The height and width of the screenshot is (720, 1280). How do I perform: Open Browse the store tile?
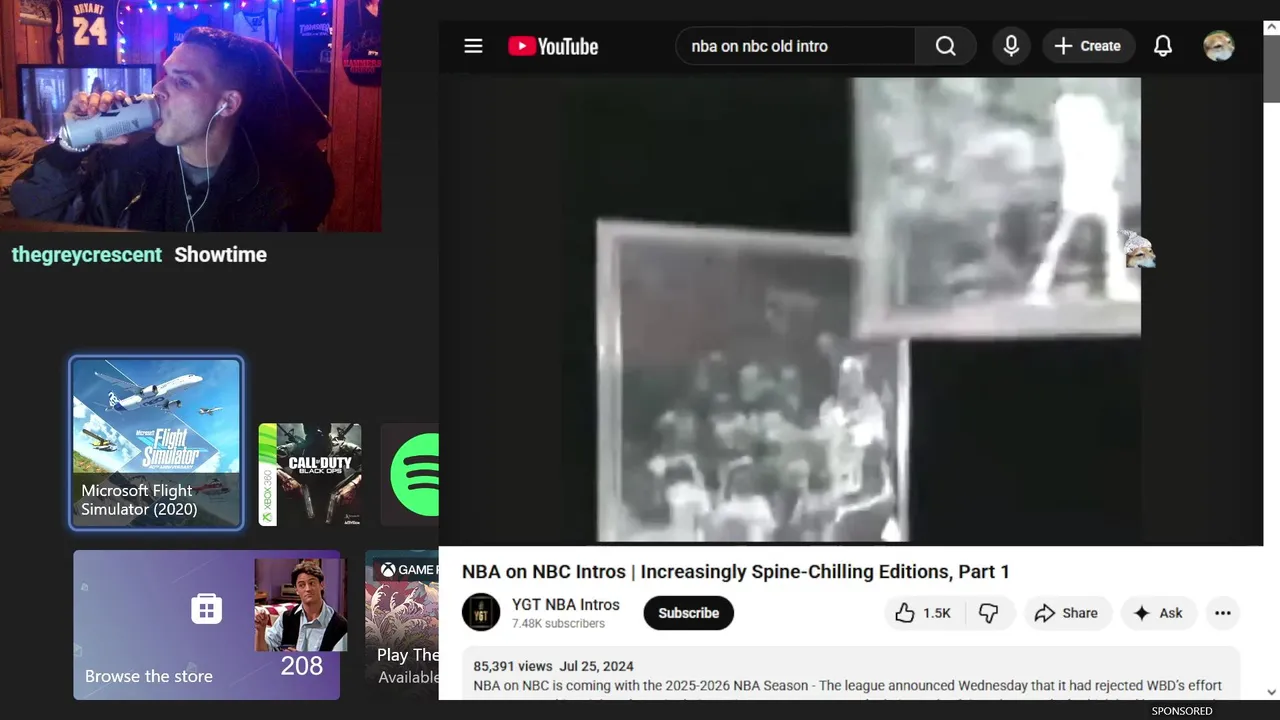206,625
